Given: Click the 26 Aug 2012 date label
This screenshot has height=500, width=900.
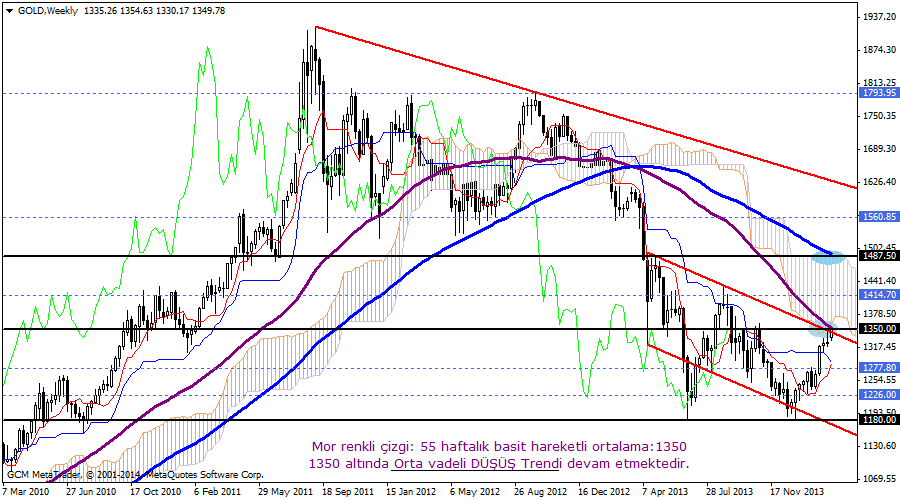Looking at the screenshot, I should [x=542, y=492].
